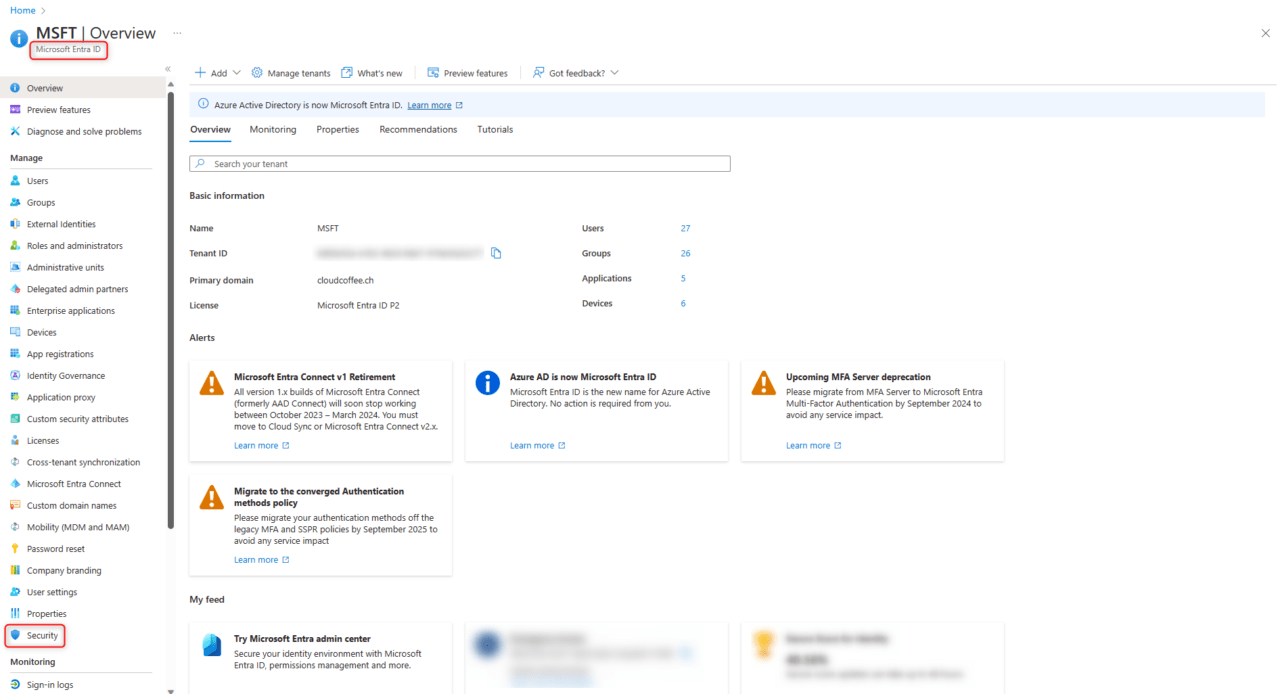Viewport: 1280px width, 694px height.
Task: Click the Preview features sidebar icon
Action: 16,110
